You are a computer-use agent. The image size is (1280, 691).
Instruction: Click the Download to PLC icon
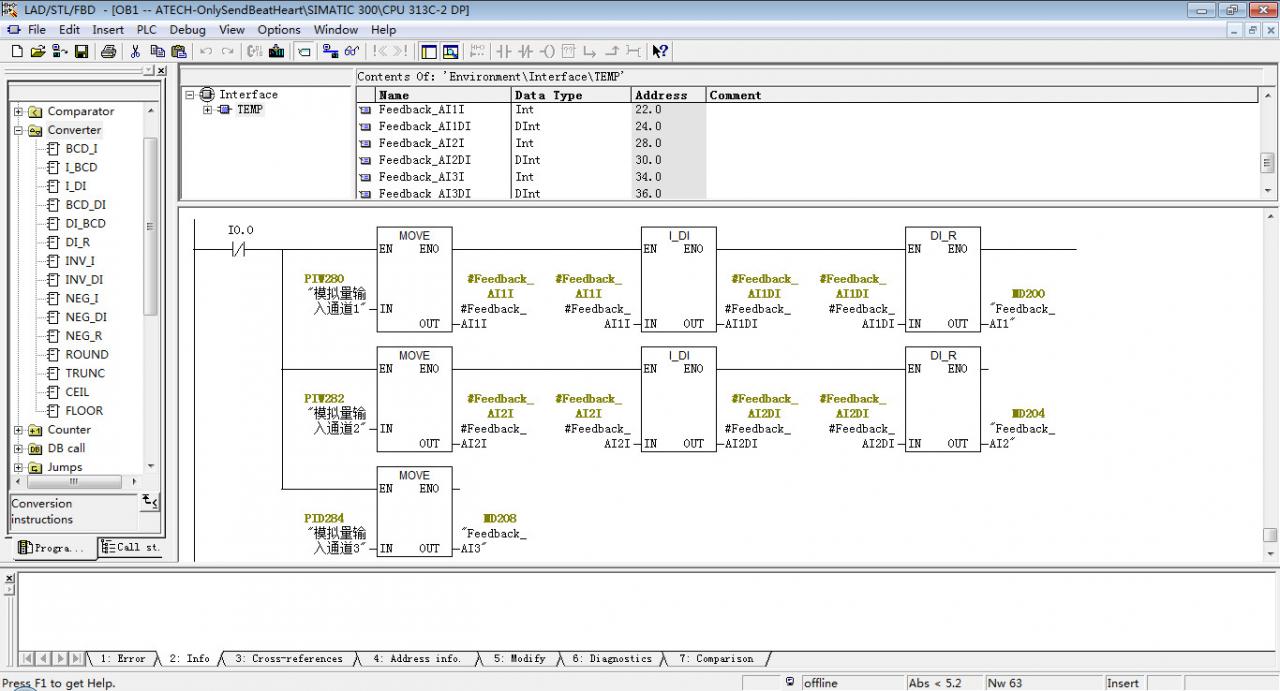327,51
